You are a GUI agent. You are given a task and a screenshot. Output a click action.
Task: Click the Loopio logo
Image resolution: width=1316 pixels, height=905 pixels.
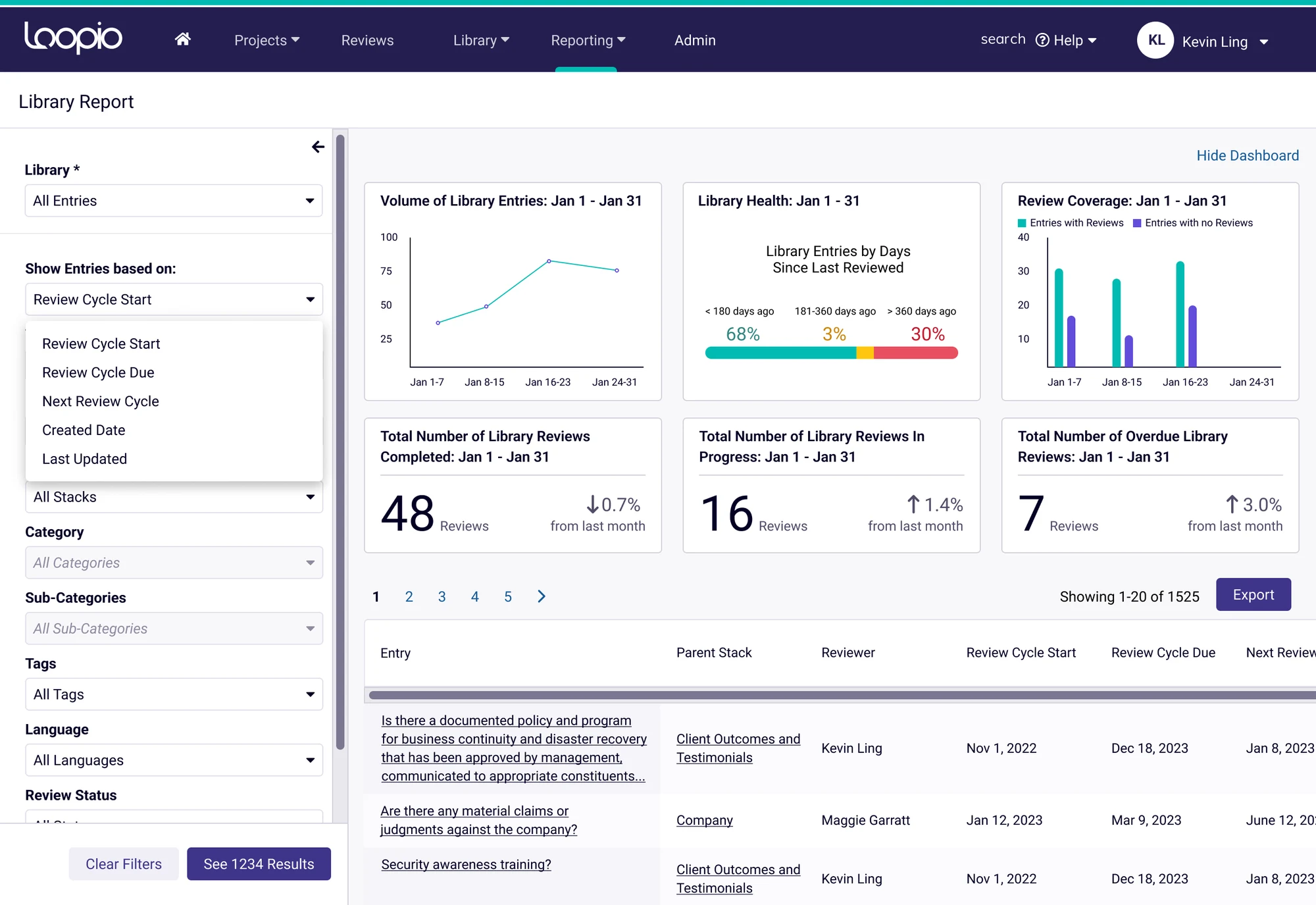pyautogui.click(x=73, y=38)
